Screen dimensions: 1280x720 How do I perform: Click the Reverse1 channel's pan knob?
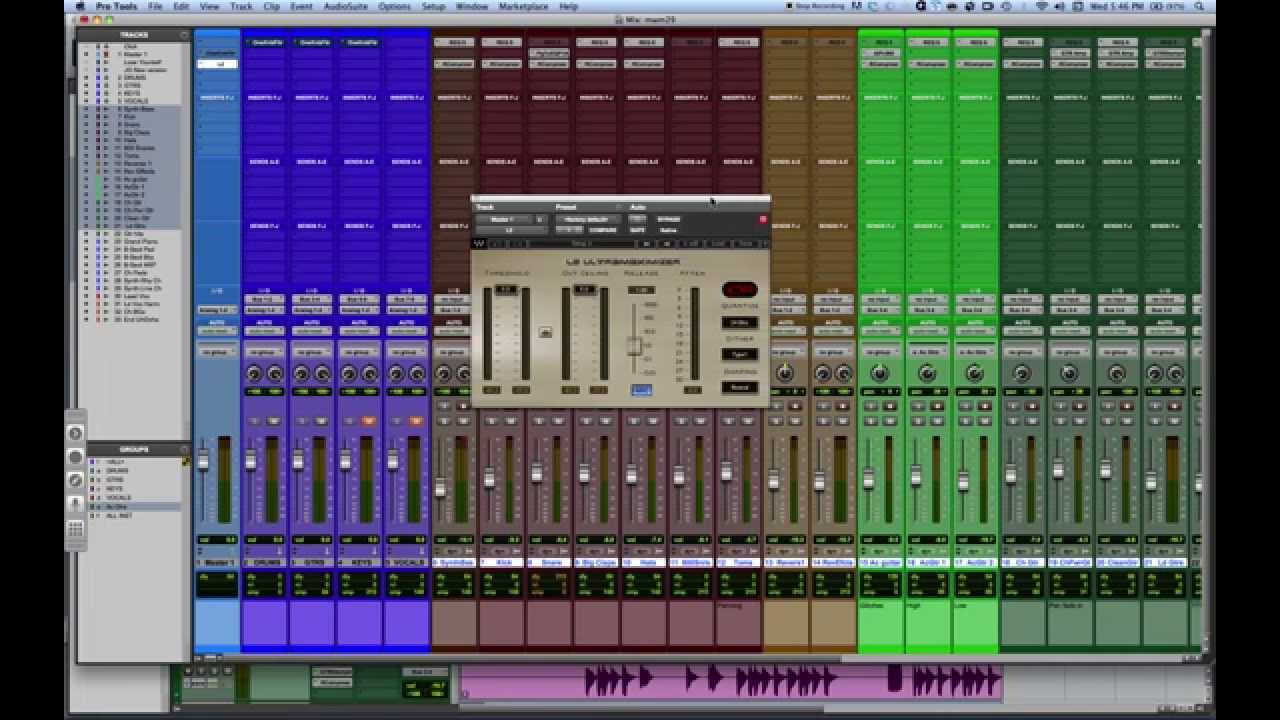click(x=785, y=373)
